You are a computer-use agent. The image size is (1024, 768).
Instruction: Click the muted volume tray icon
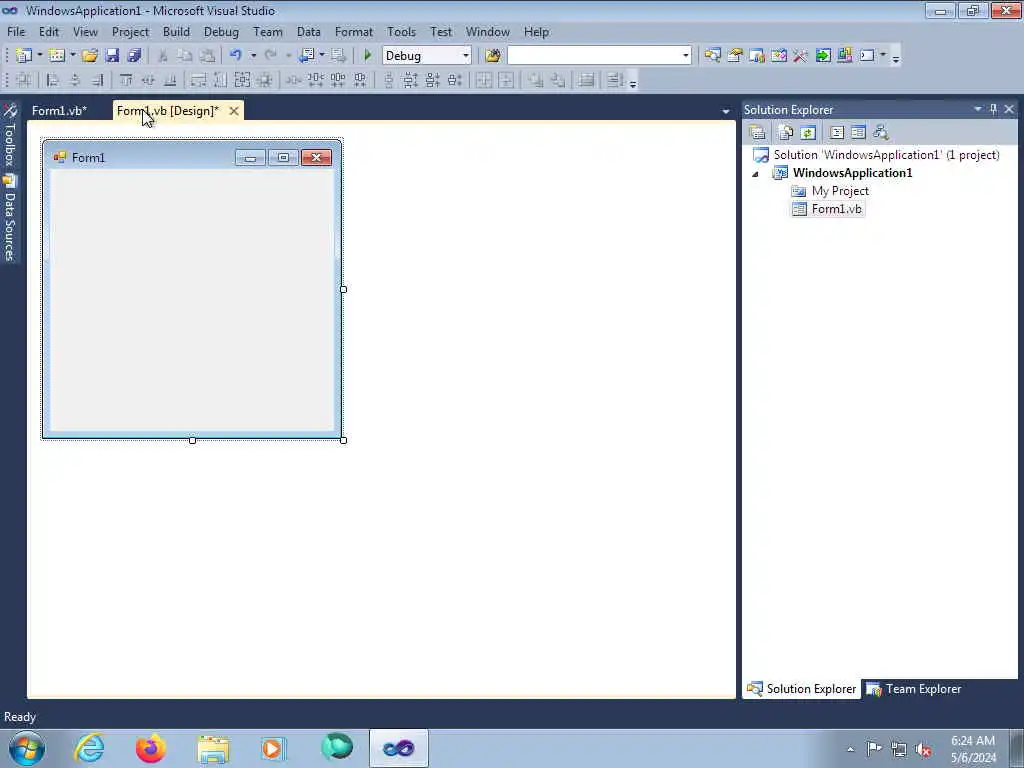pyautogui.click(x=923, y=749)
